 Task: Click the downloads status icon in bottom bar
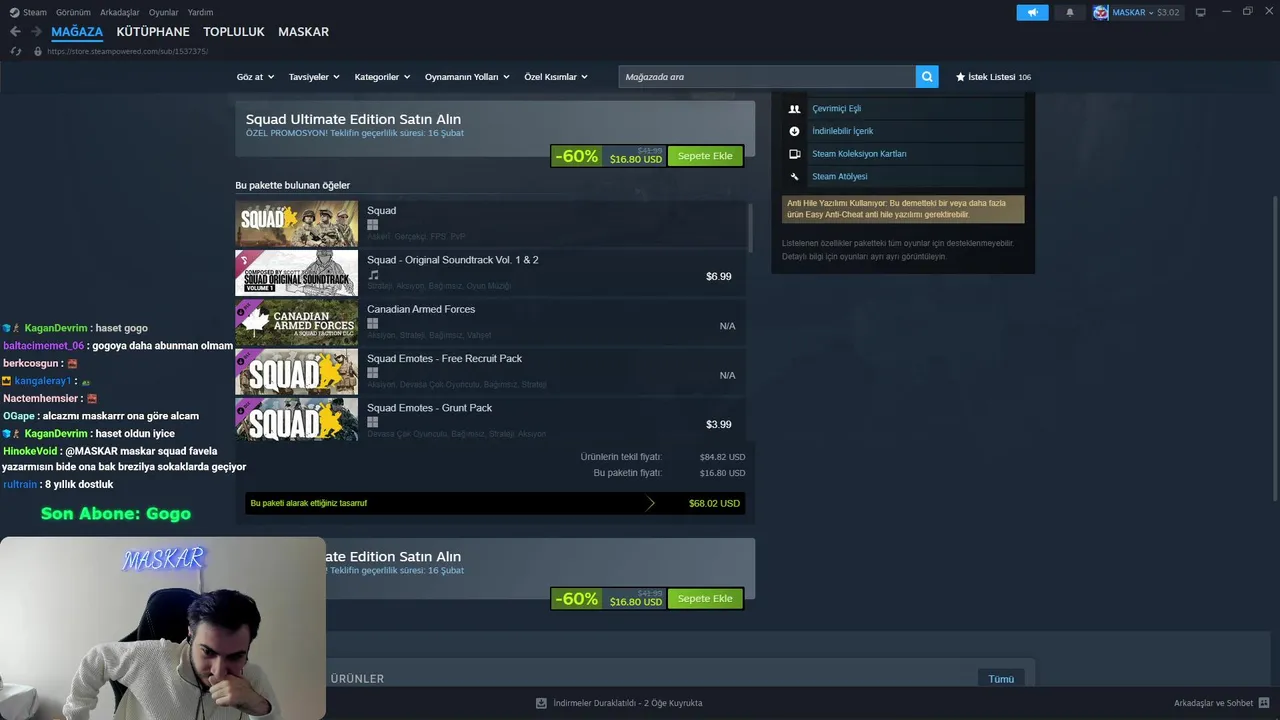pyautogui.click(x=541, y=703)
